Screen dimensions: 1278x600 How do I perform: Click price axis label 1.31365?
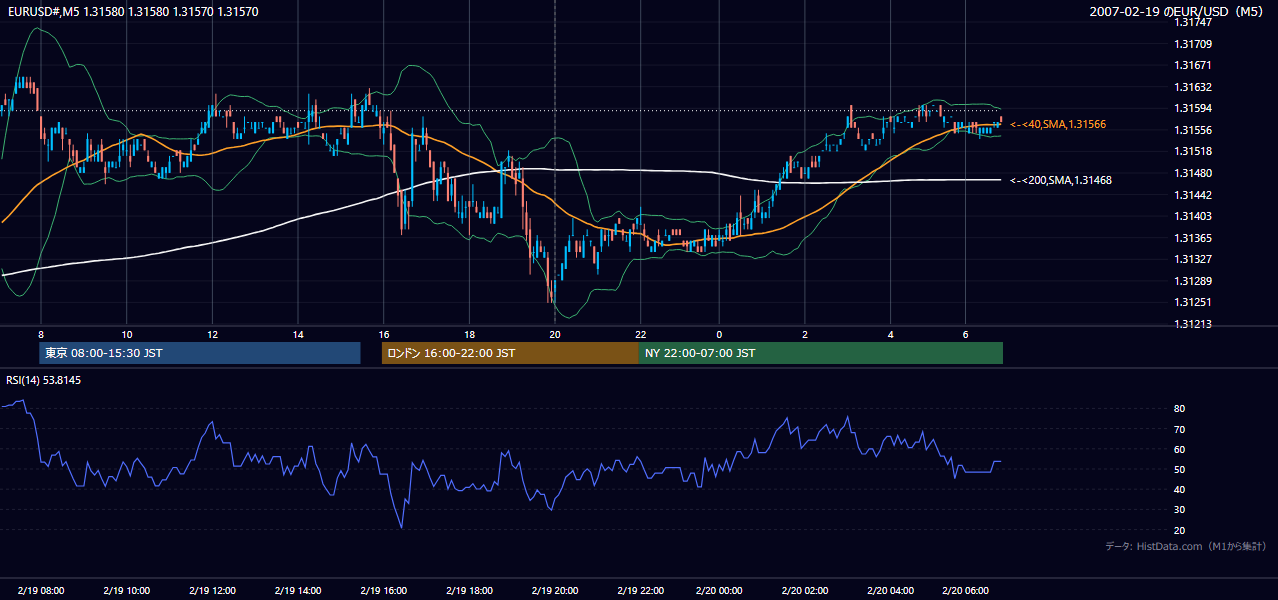[1194, 238]
